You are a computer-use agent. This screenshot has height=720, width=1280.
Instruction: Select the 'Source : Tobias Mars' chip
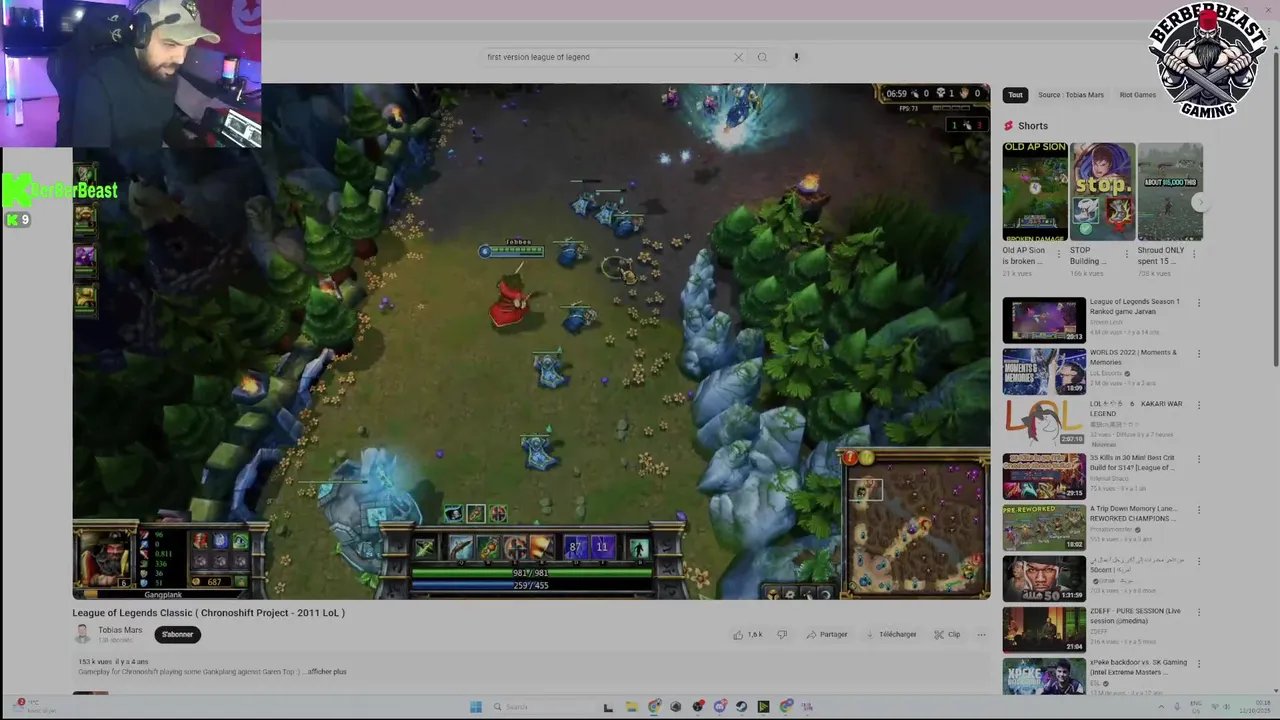pyautogui.click(x=1071, y=95)
